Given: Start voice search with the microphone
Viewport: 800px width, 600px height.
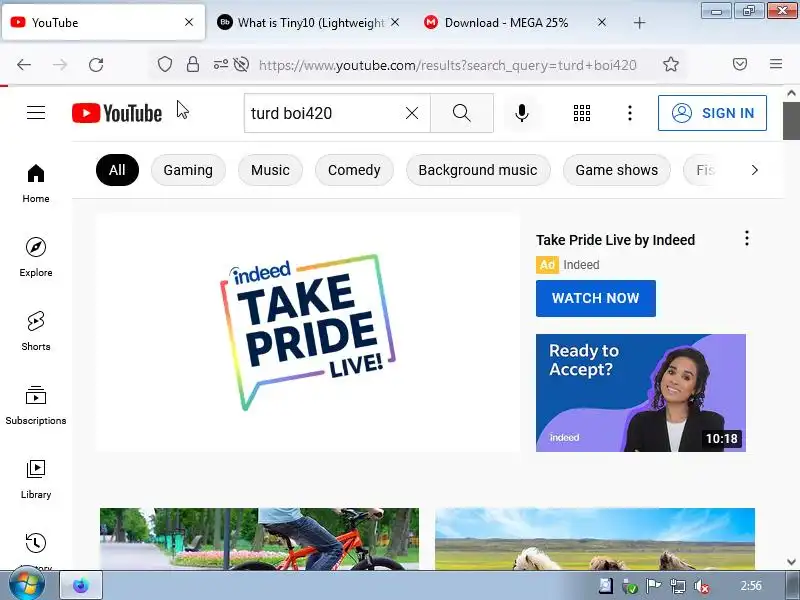Looking at the screenshot, I should [x=521, y=113].
